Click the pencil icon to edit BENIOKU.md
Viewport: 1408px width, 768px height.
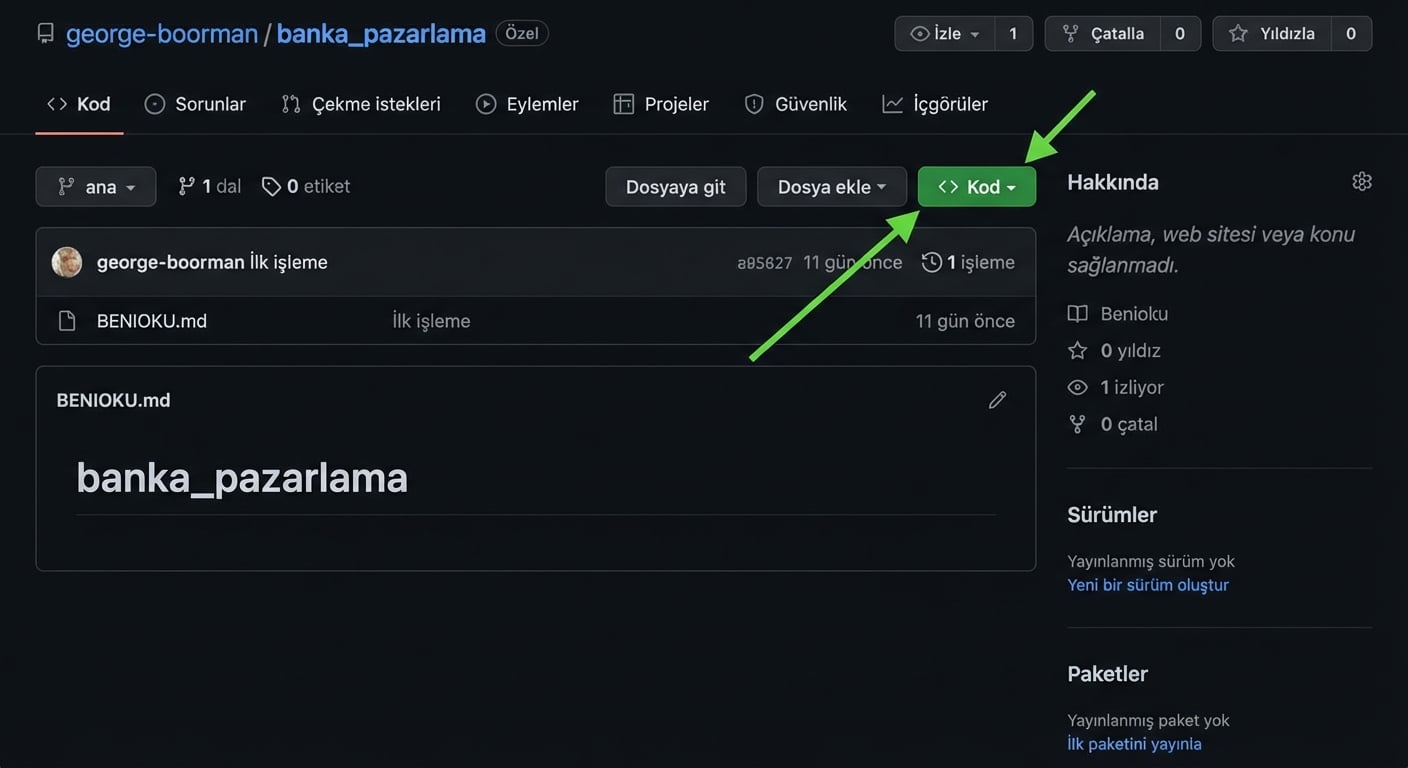click(997, 400)
